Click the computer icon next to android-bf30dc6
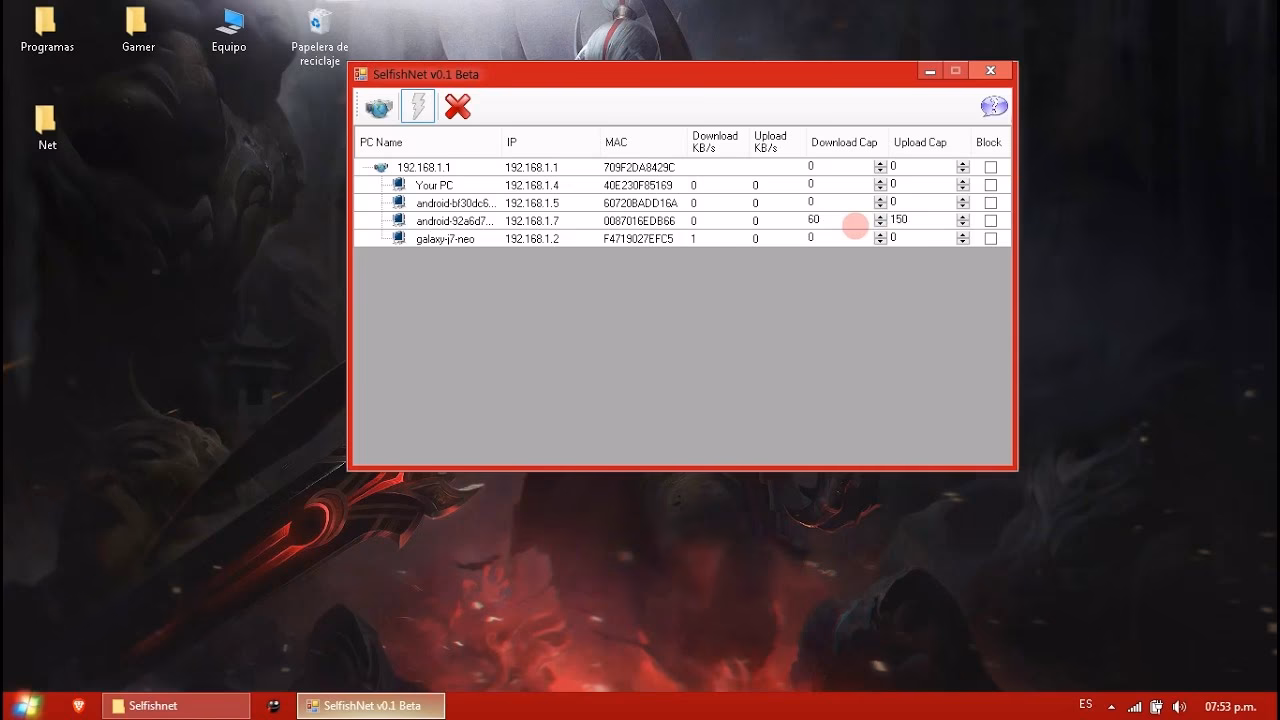The image size is (1280, 720). tap(399, 203)
